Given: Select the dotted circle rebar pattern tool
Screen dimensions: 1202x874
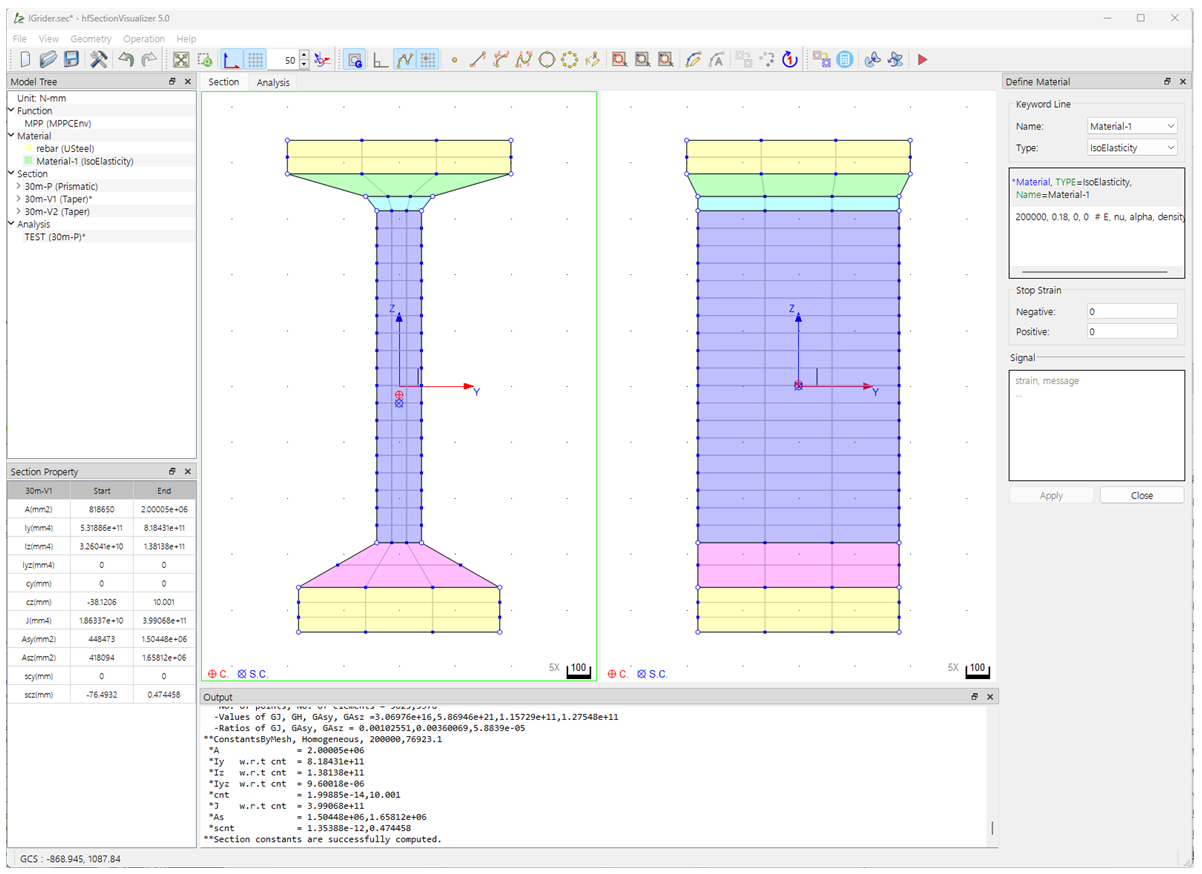Looking at the screenshot, I should pos(570,60).
